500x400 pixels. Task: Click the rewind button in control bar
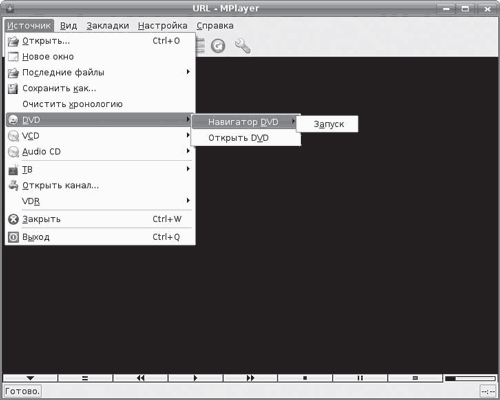tap(140, 378)
